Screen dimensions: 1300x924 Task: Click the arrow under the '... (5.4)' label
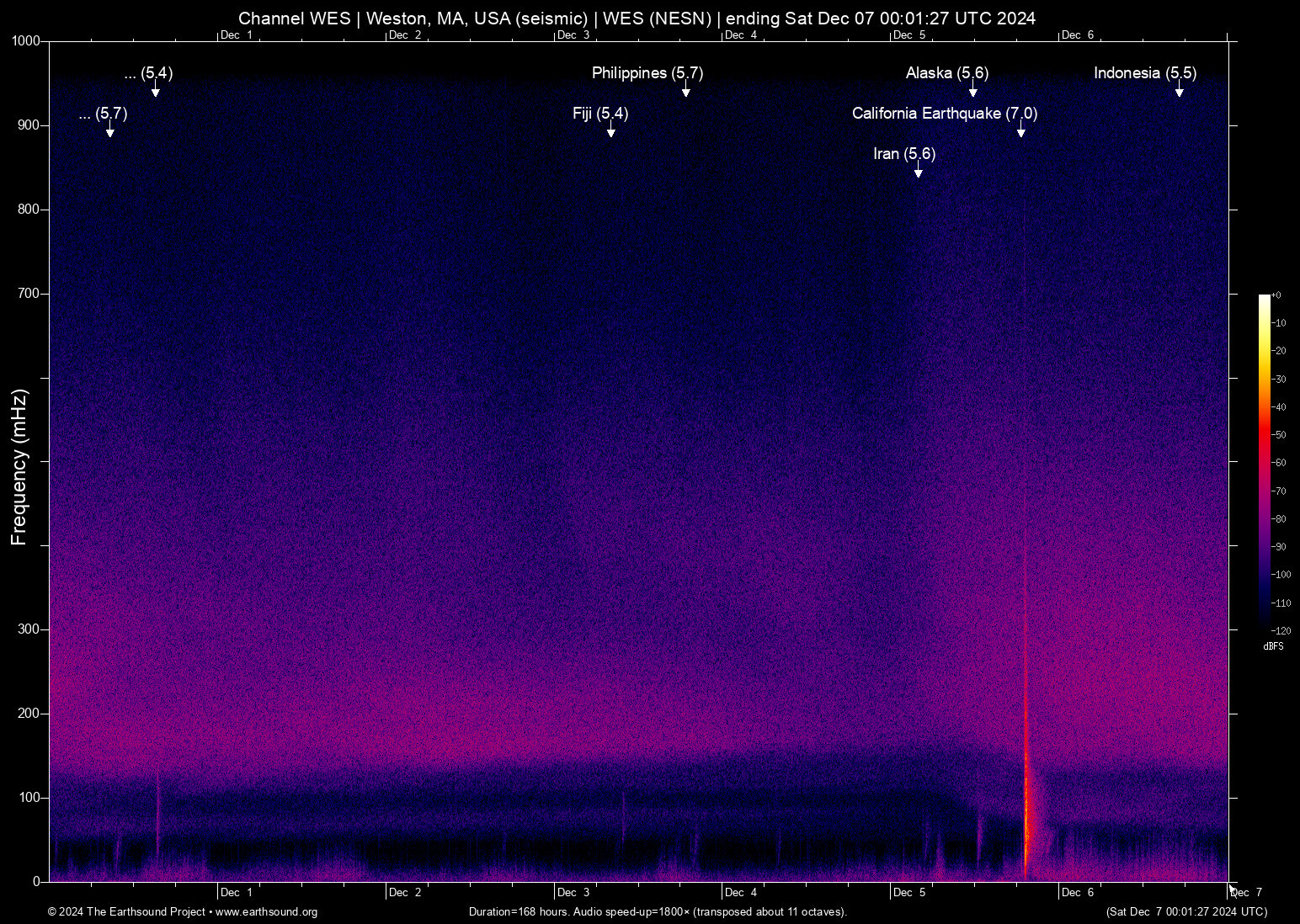155,91
